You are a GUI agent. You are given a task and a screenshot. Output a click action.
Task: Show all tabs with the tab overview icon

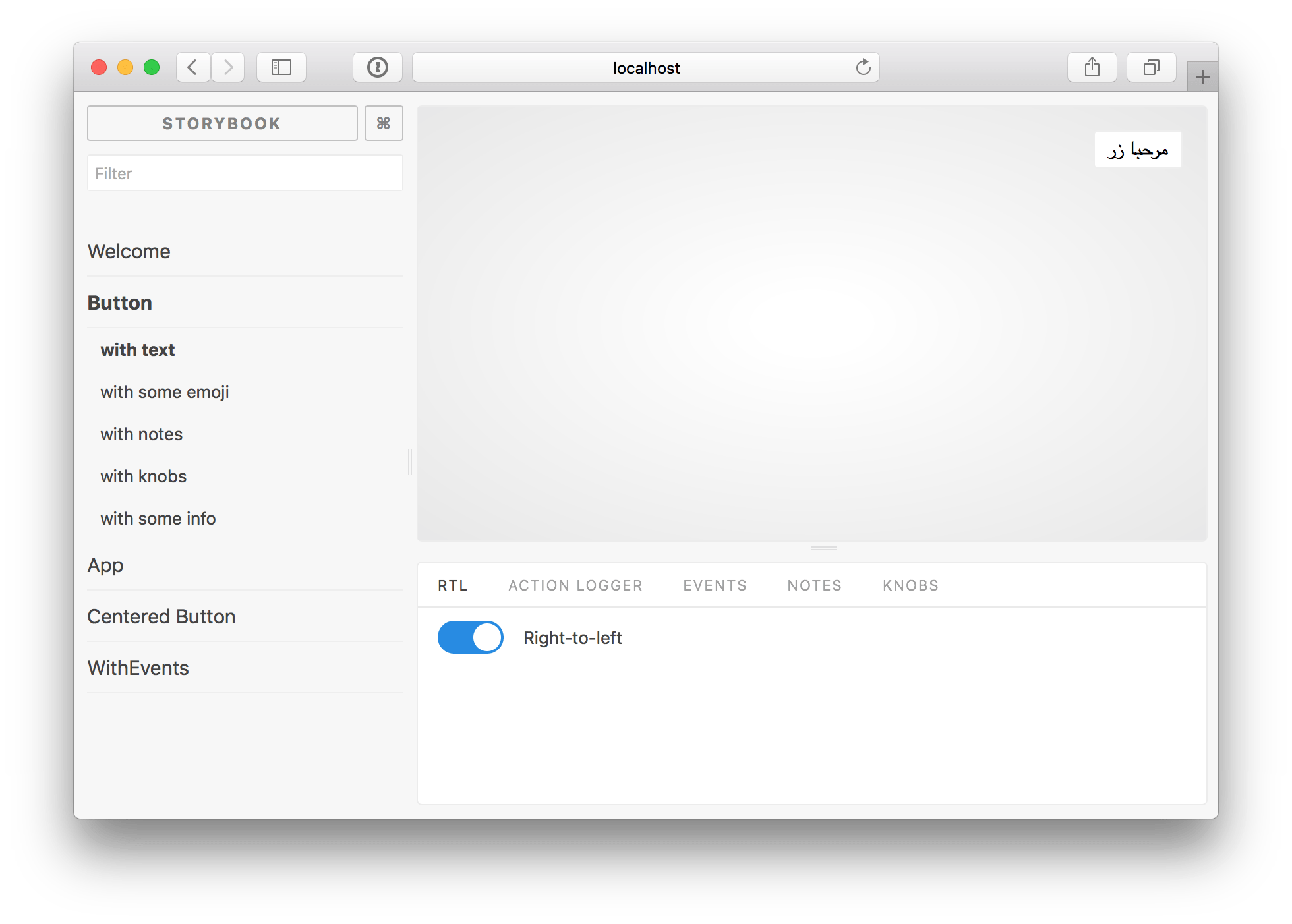click(1151, 67)
